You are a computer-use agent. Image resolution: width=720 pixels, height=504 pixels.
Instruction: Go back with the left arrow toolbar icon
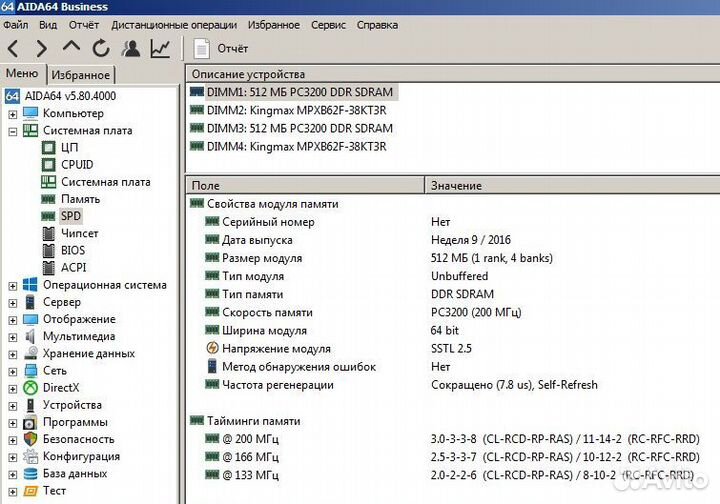click(x=13, y=48)
